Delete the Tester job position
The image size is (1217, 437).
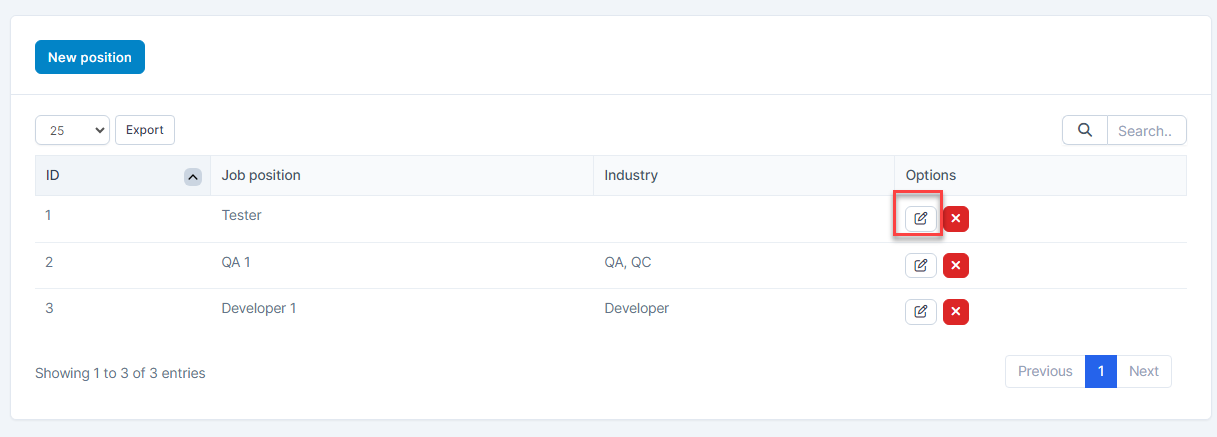click(956, 219)
